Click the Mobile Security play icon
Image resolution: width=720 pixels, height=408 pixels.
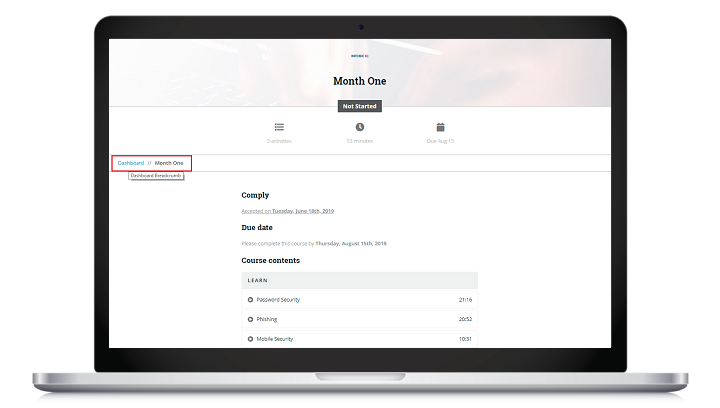pyautogui.click(x=250, y=339)
